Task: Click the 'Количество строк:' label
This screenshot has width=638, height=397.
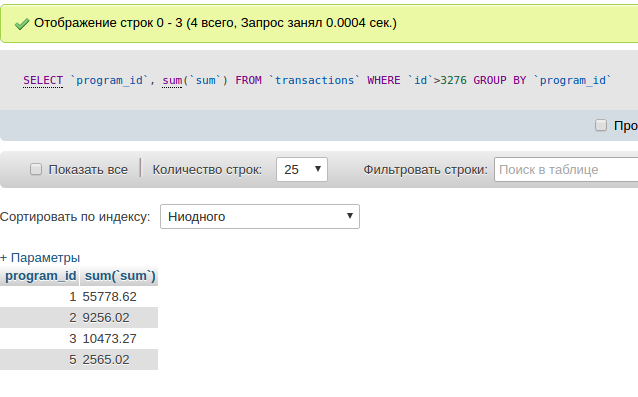Action: click(x=207, y=170)
